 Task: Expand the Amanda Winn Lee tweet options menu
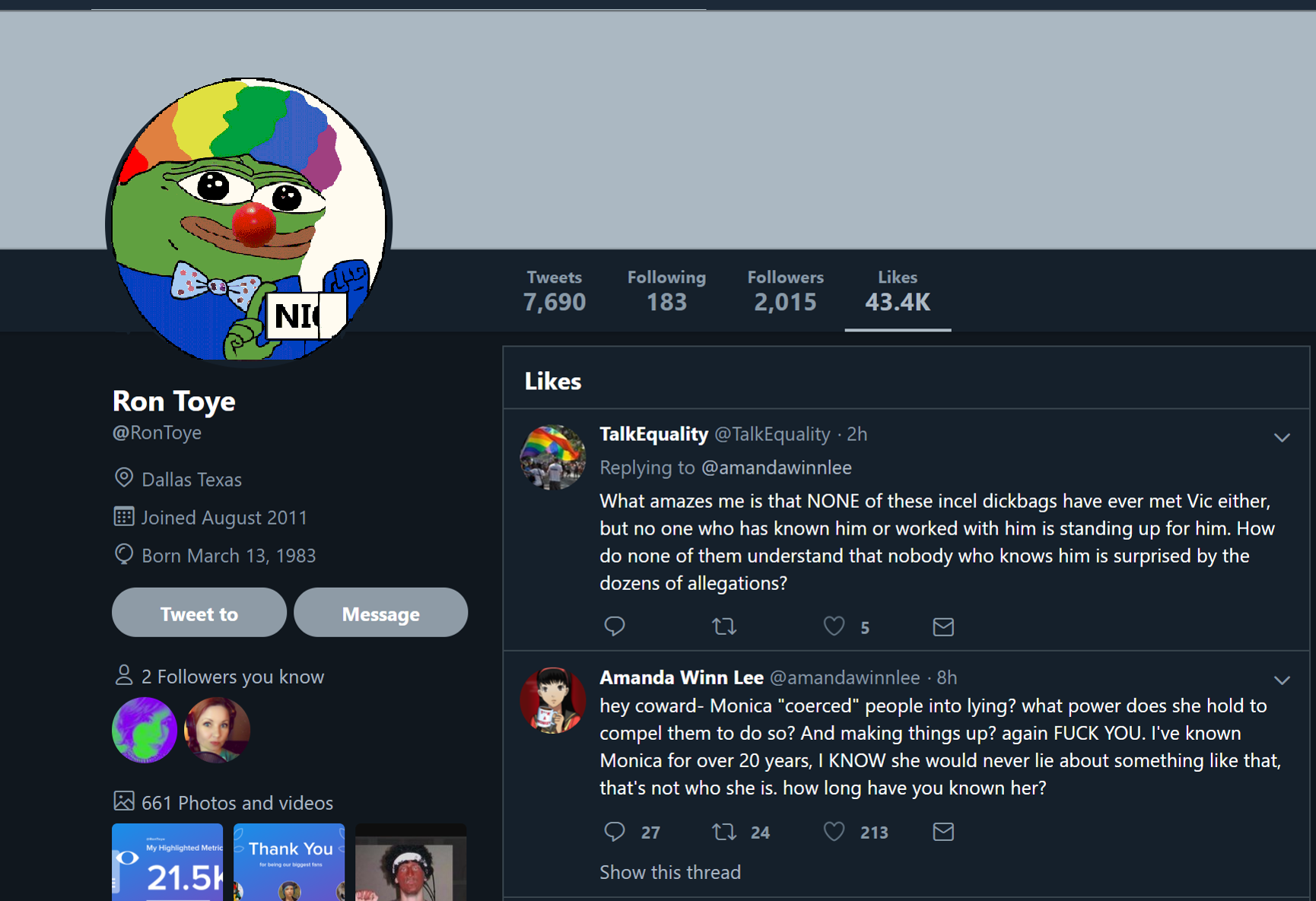(1282, 680)
